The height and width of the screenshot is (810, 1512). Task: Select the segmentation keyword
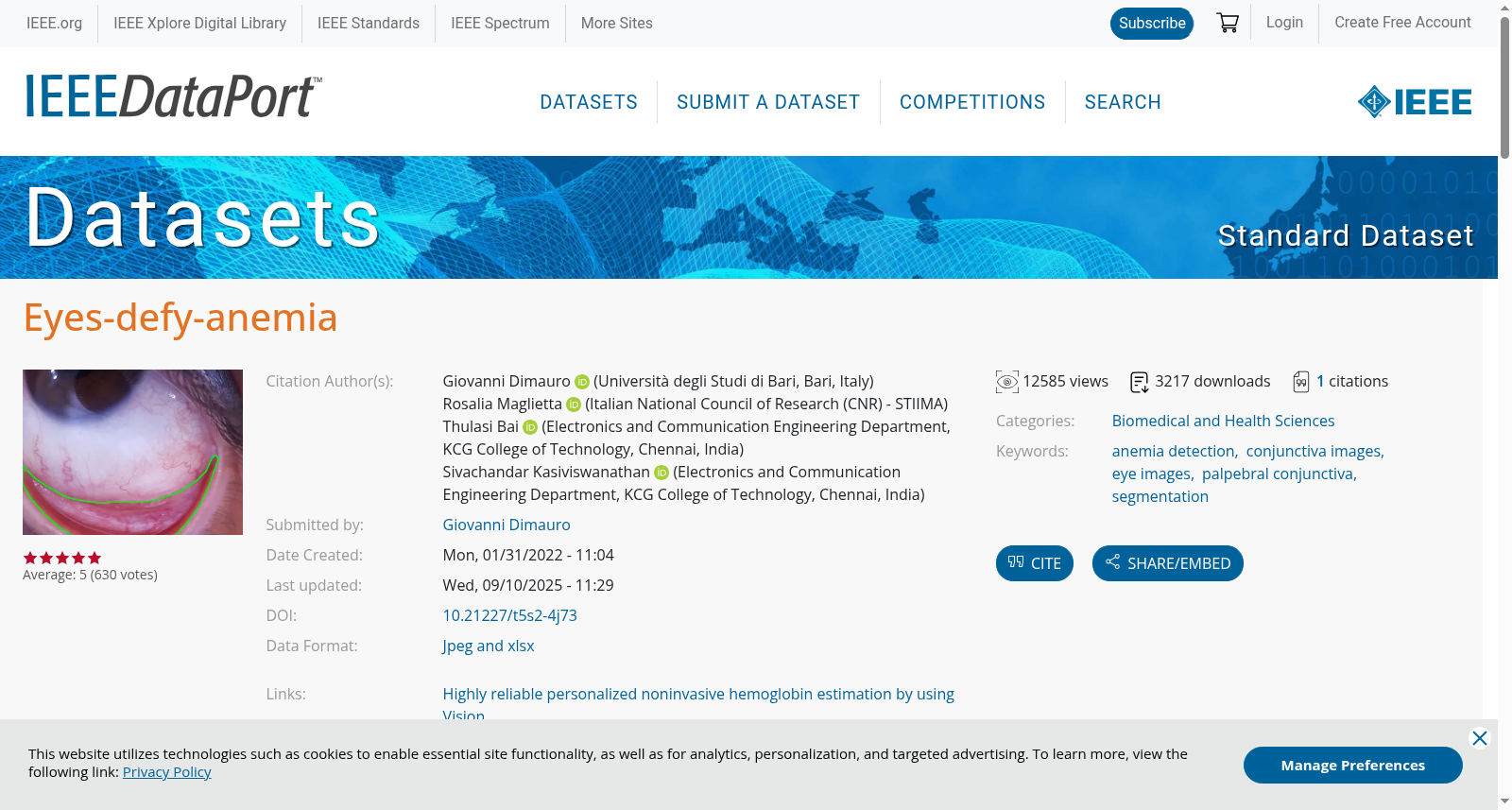point(1160,496)
